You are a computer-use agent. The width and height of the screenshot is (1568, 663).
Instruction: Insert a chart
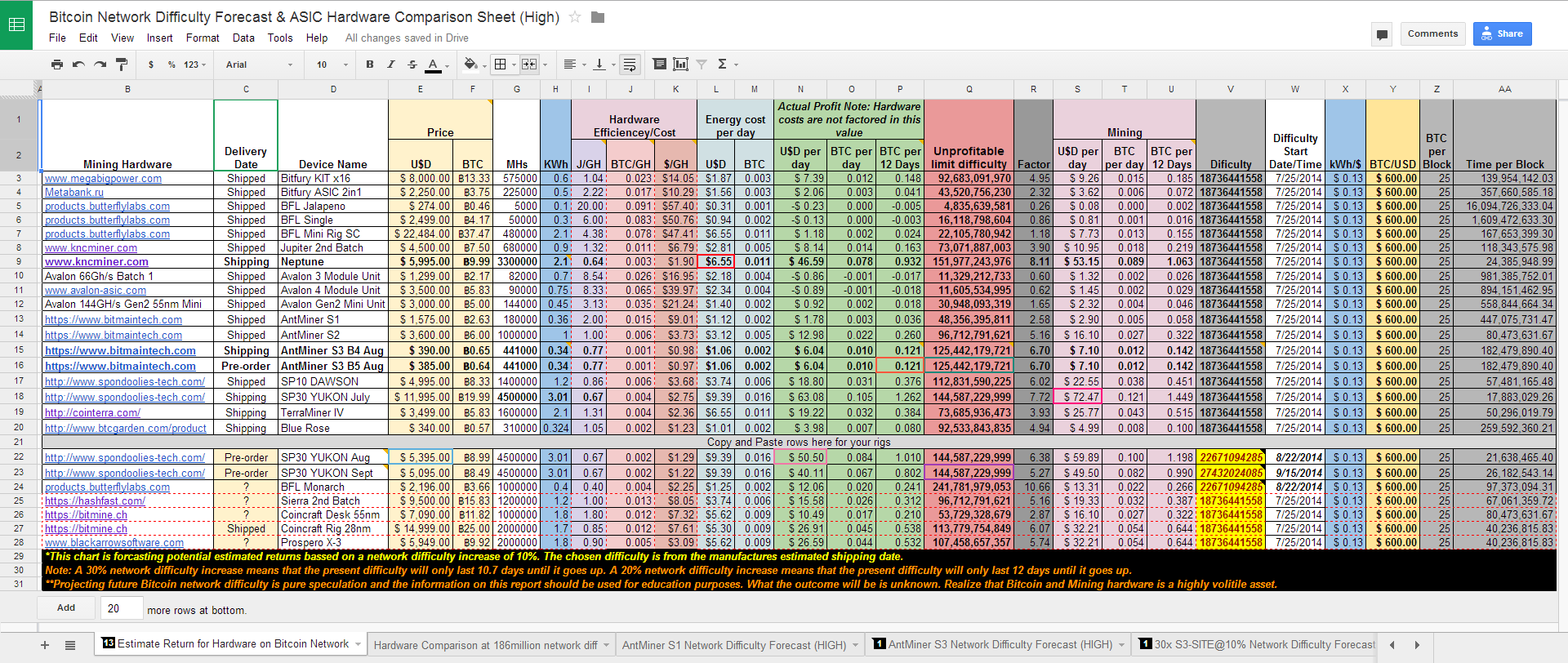click(680, 65)
